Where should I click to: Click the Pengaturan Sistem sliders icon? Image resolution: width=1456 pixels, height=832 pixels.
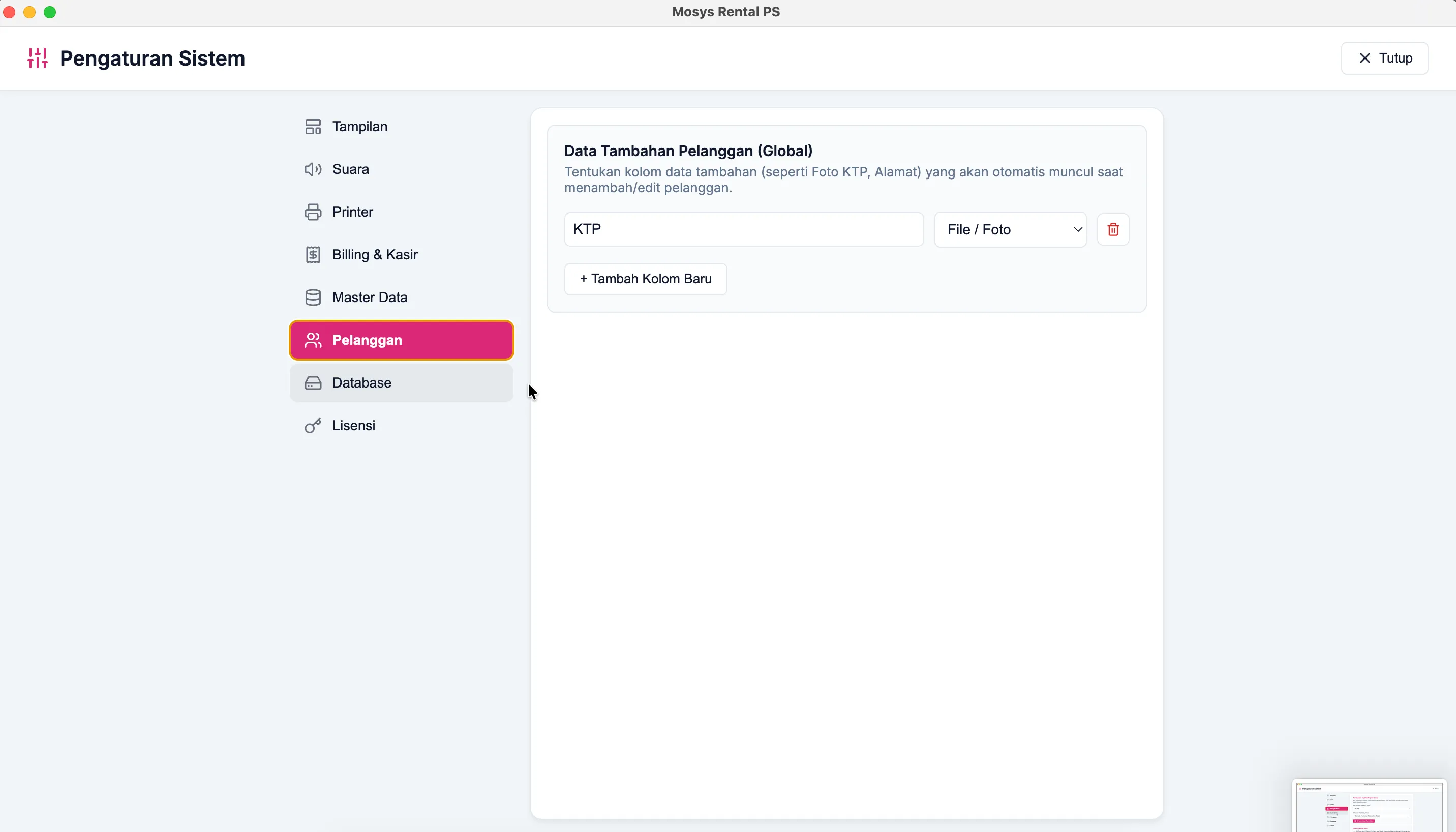pyautogui.click(x=37, y=57)
